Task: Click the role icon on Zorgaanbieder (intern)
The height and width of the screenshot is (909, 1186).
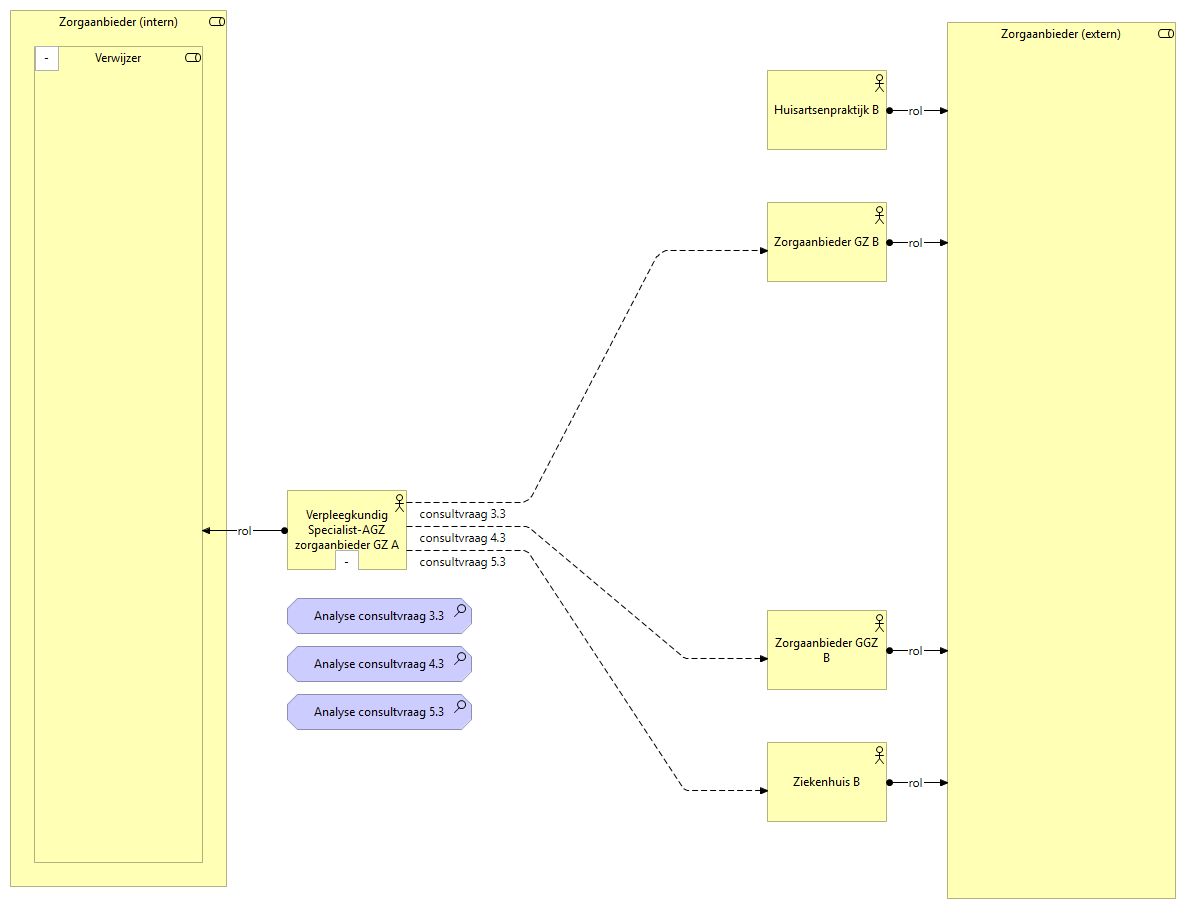Action: pos(217,22)
